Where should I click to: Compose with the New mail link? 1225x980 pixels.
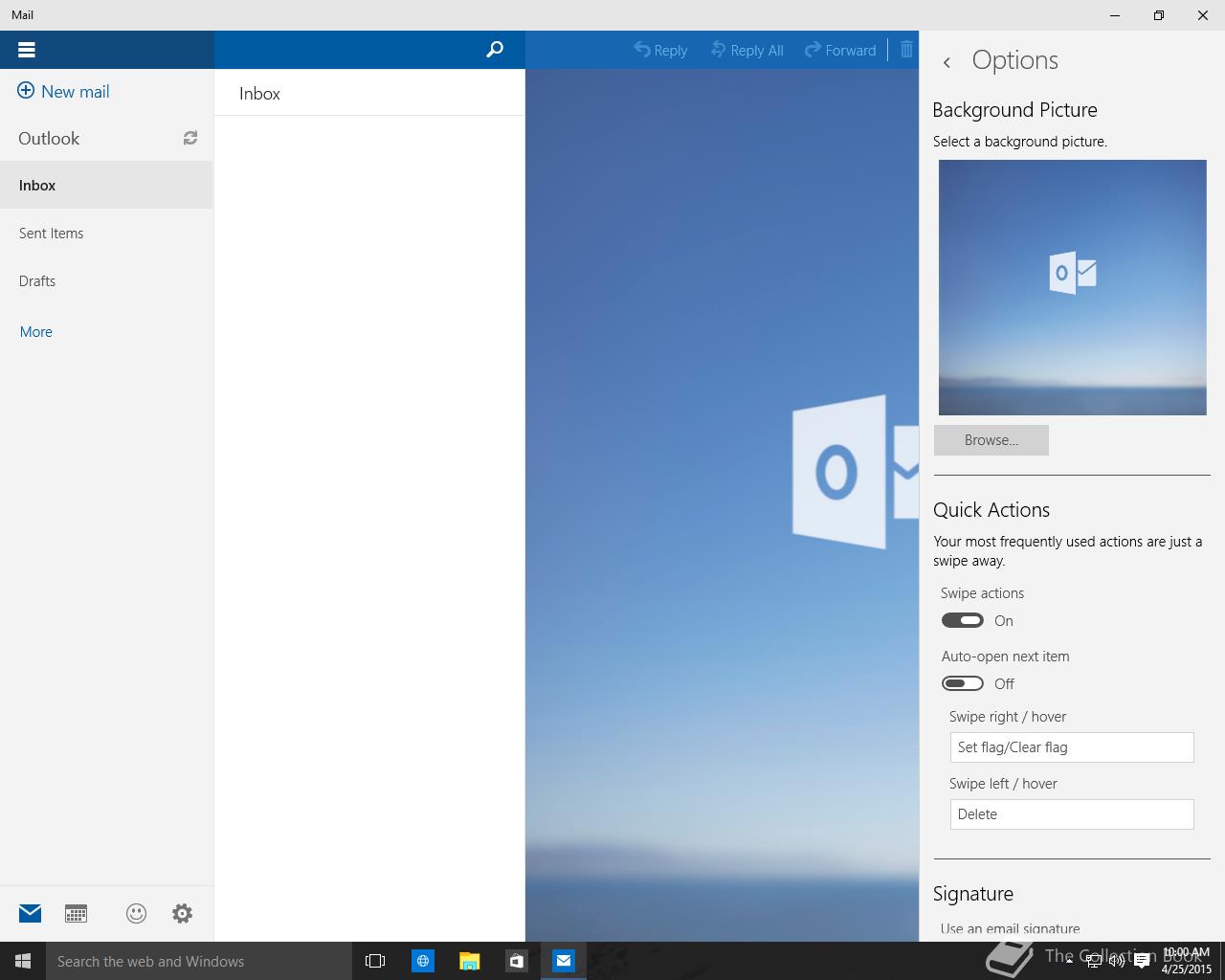(x=64, y=92)
